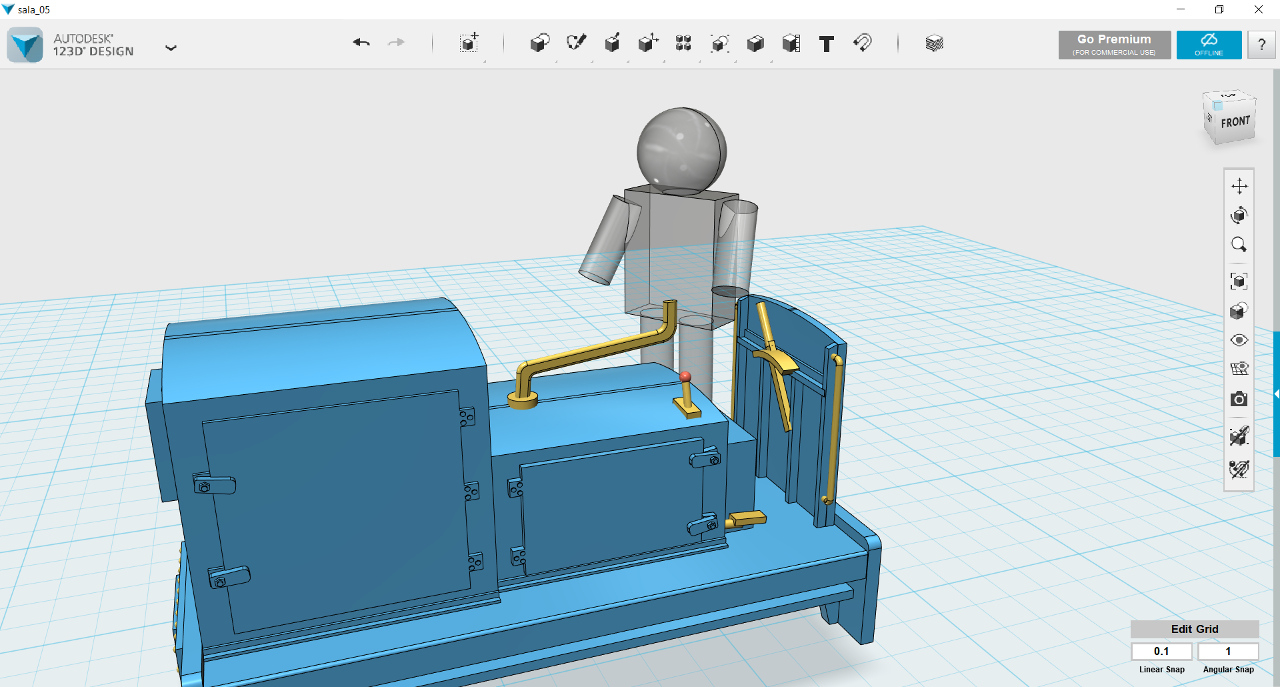This screenshot has width=1280, height=687.
Task: Toggle snapping while moving objects
Action: click(x=1239, y=436)
